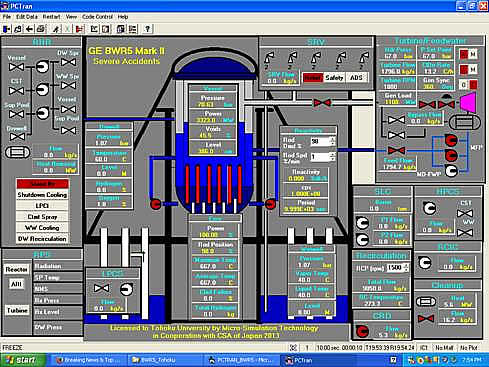Click the red main steam isolation valve

click(x=322, y=103)
